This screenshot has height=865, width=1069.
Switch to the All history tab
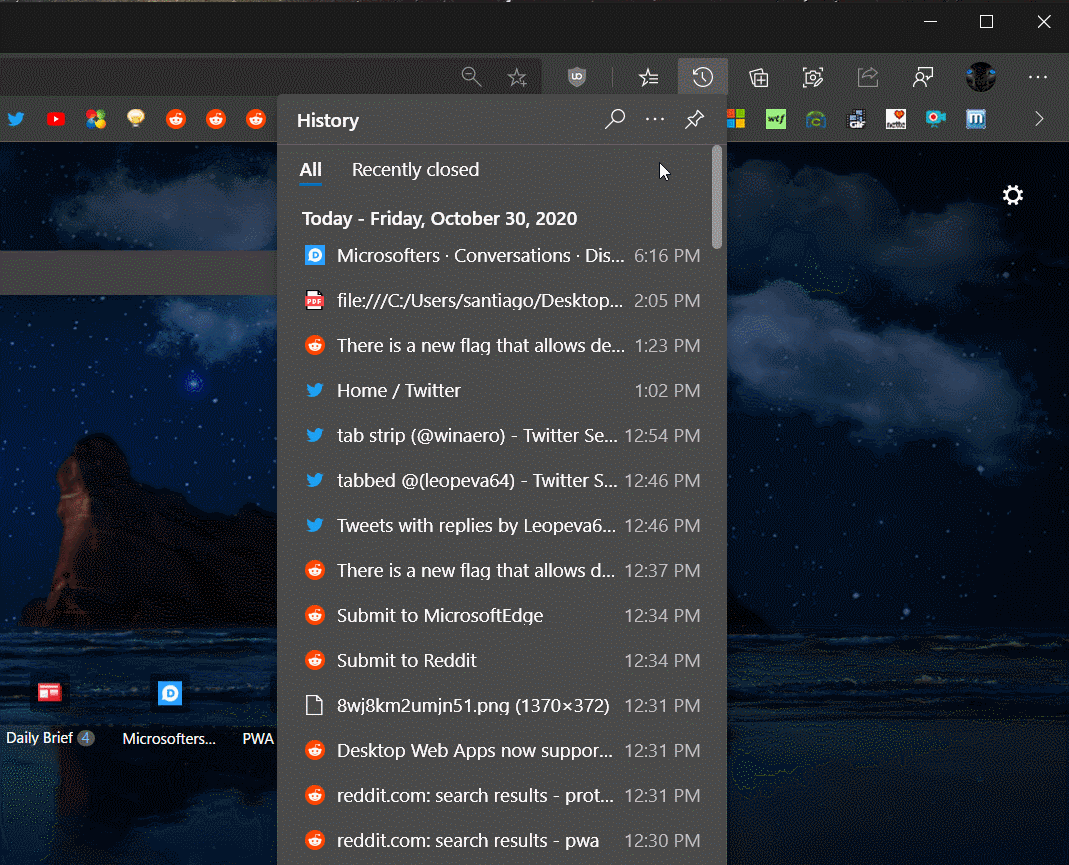(x=310, y=170)
